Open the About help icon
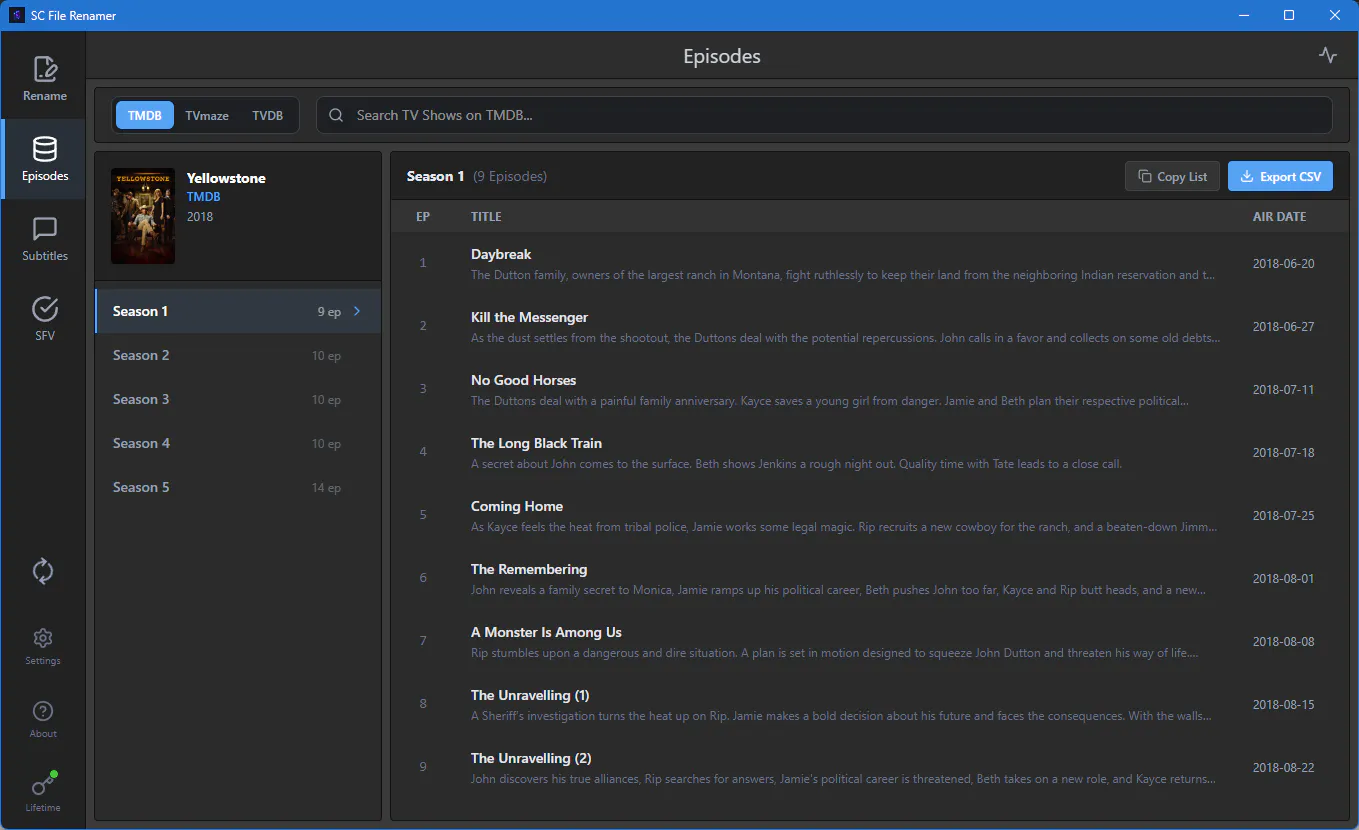Screen dimensions: 1359x830 [43, 711]
